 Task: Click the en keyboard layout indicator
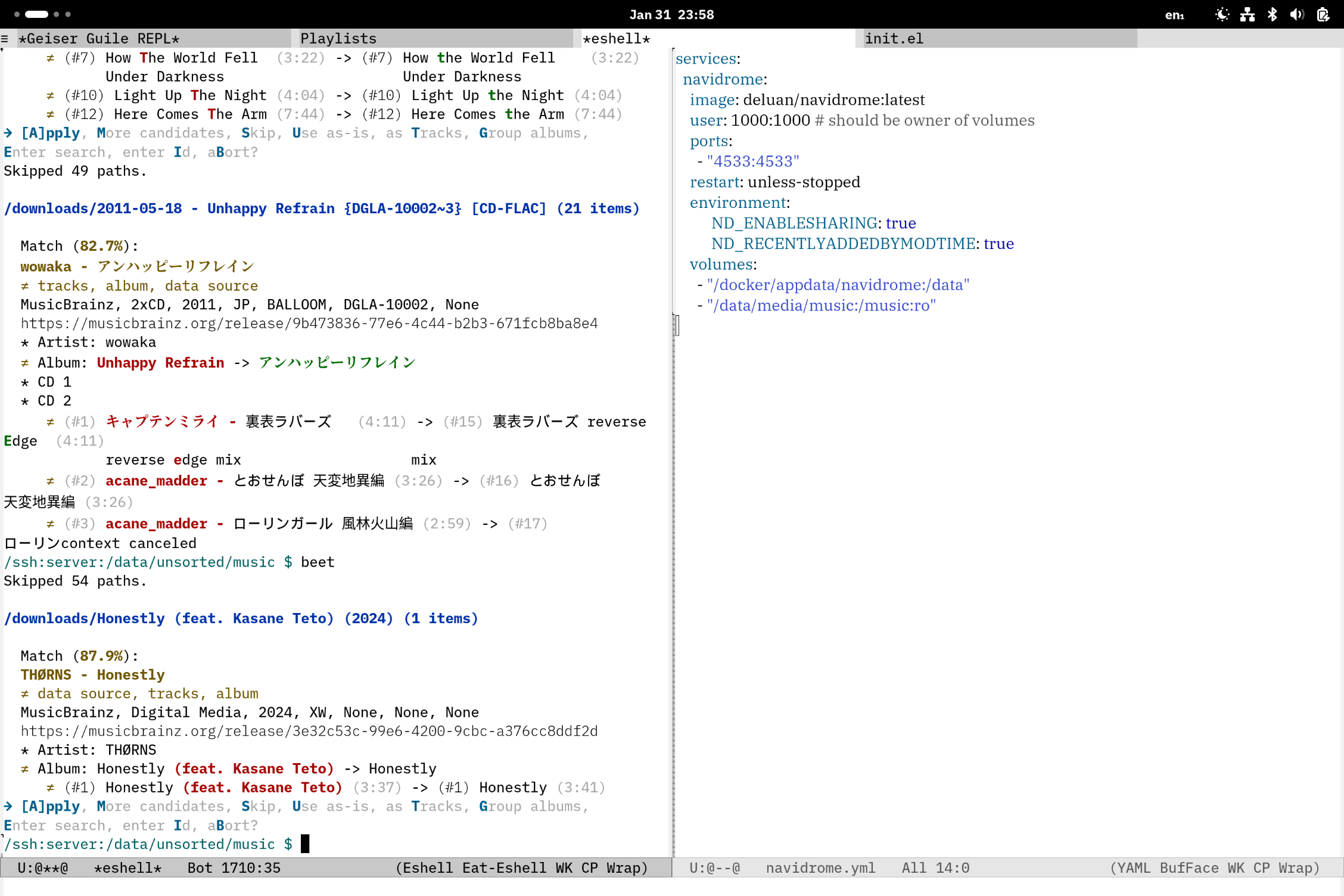1174,15
